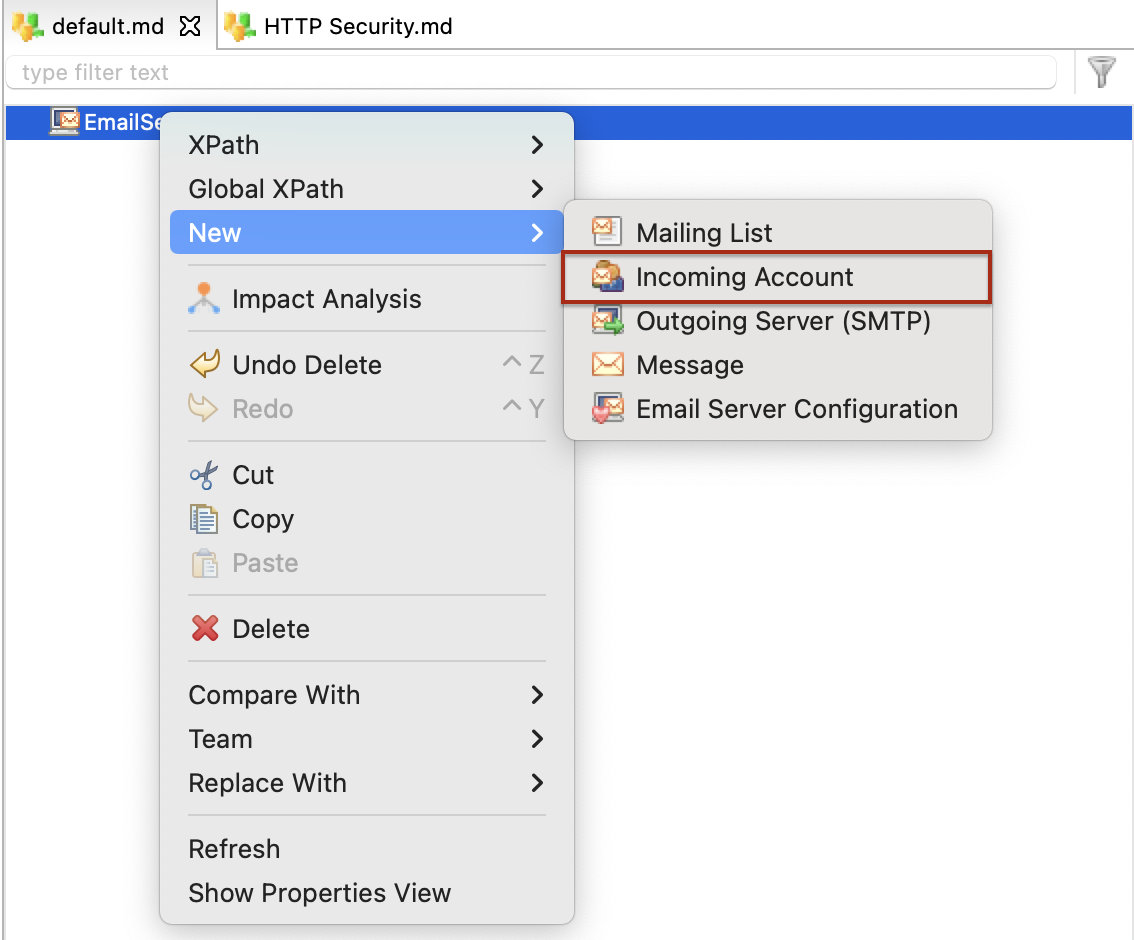The height and width of the screenshot is (940, 1134).
Task: Switch to the HTTP Security.md tab
Action: pos(357,27)
